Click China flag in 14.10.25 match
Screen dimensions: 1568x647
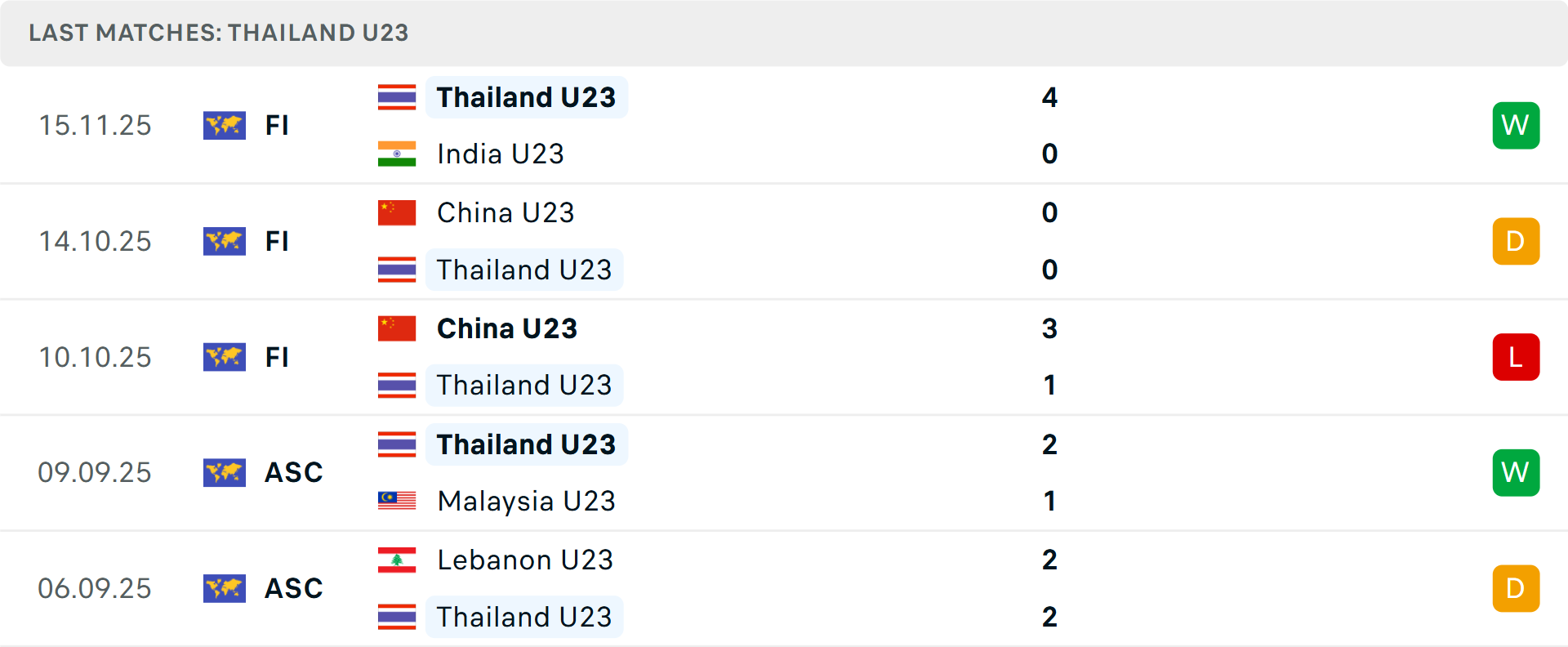(x=397, y=212)
